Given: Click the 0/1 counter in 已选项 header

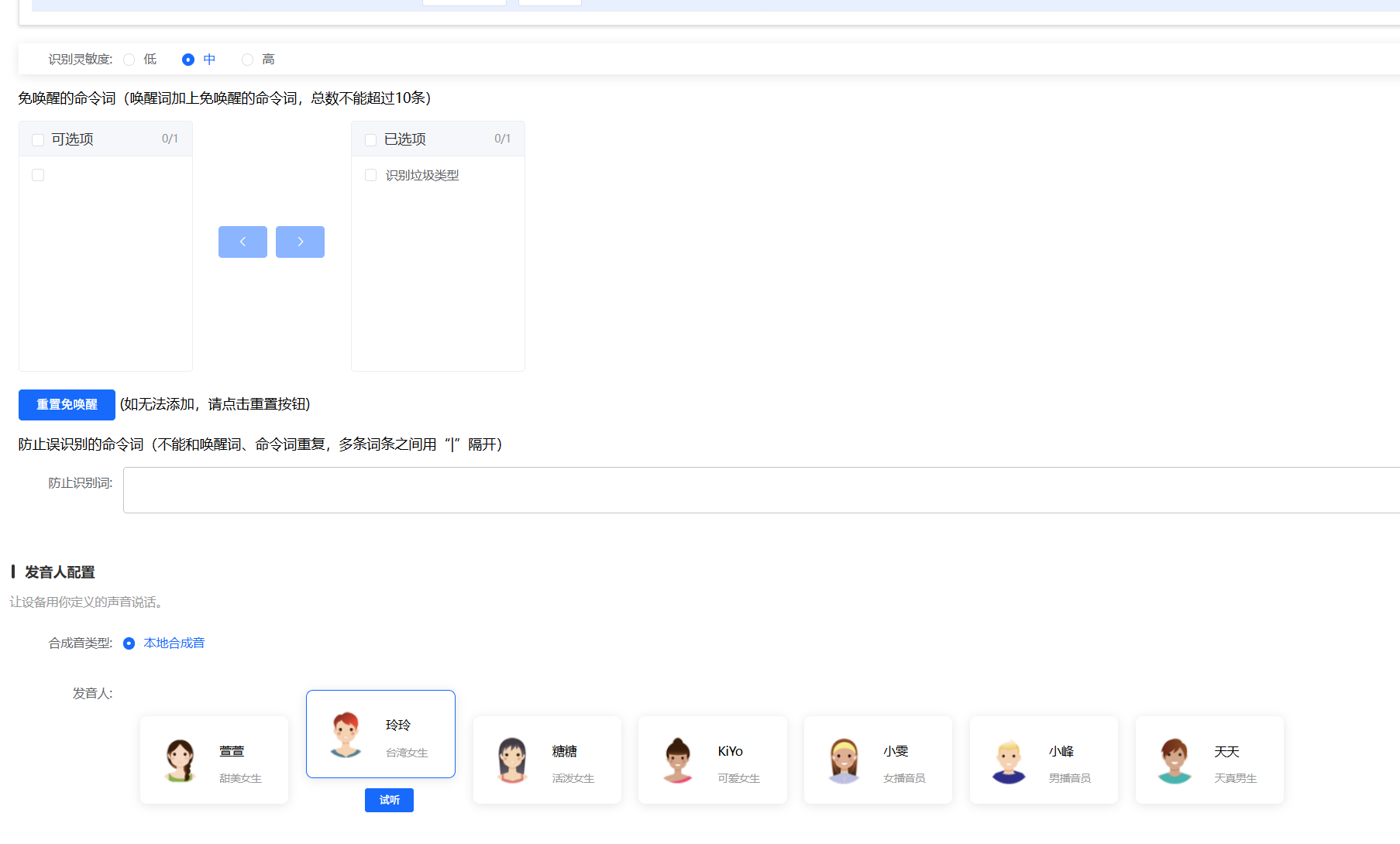Looking at the screenshot, I should point(502,139).
